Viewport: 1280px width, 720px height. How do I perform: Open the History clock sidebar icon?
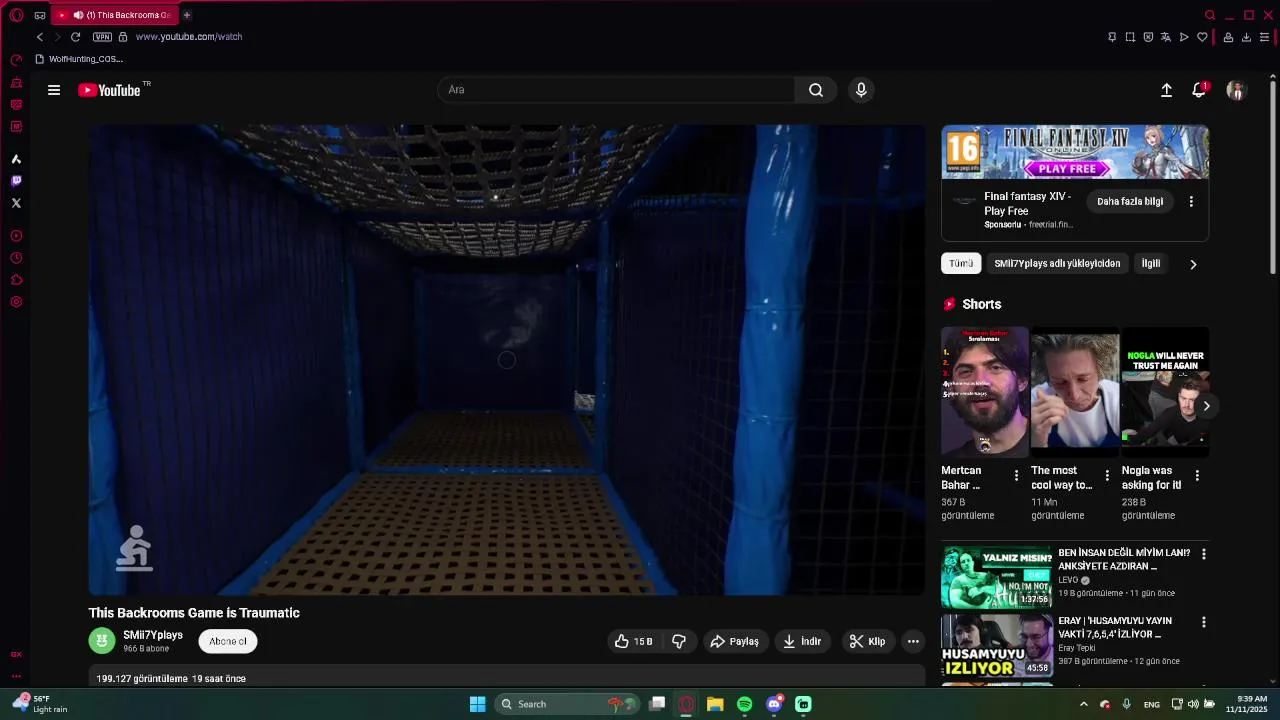[x=16, y=258]
